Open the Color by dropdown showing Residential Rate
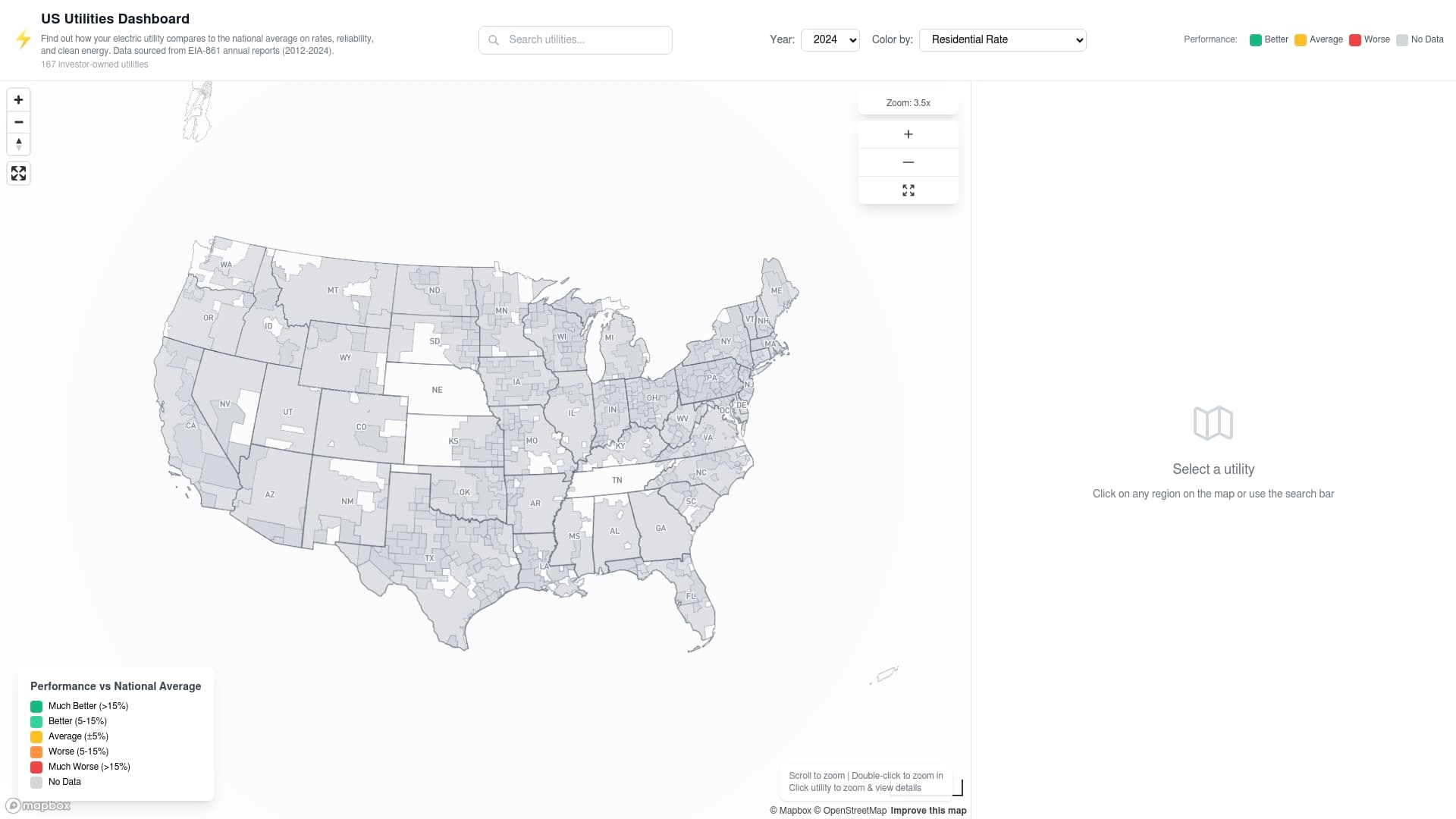 click(1003, 39)
